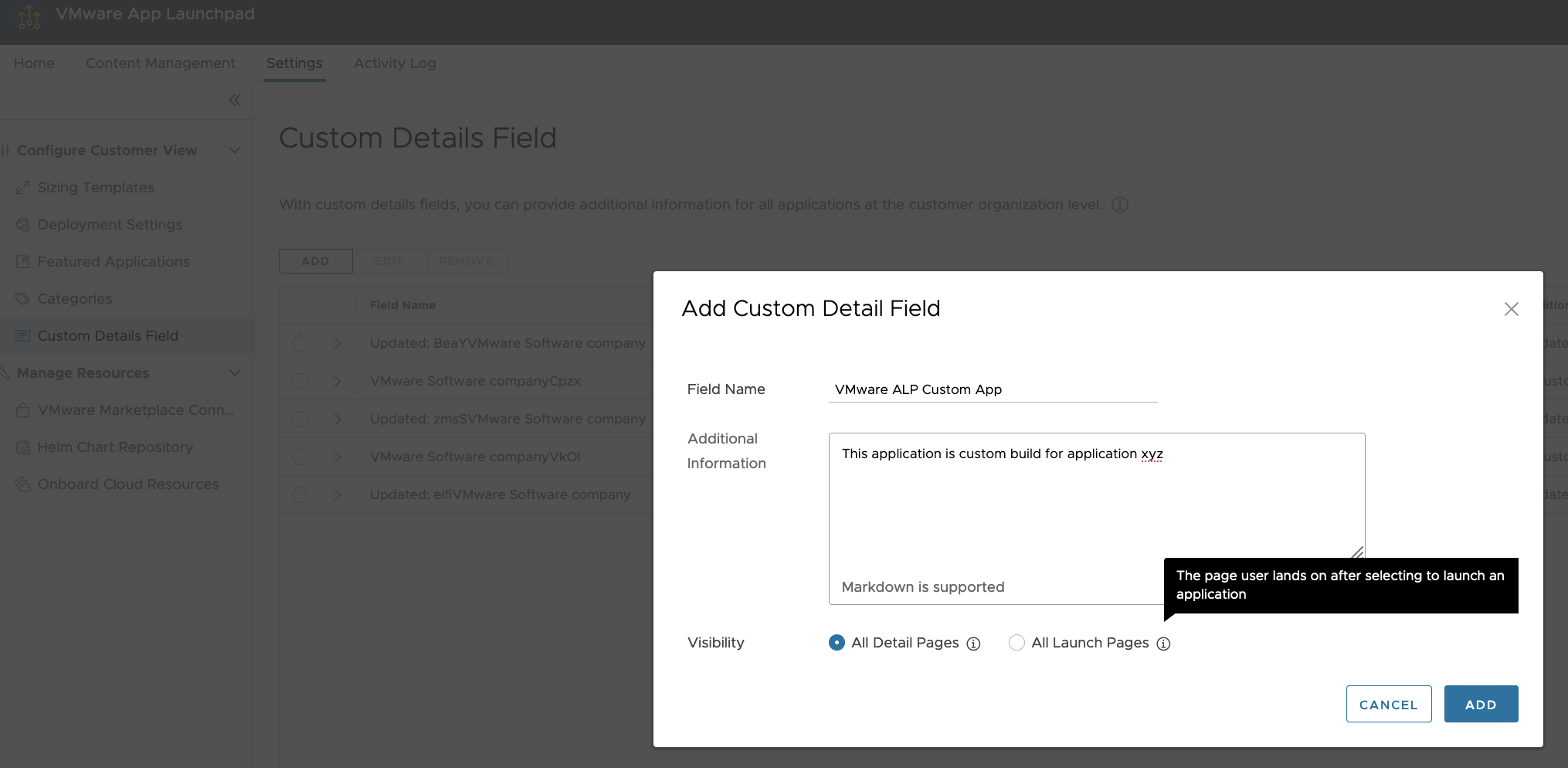Open Onboard Cloud Resources in the sidebar

tap(128, 484)
